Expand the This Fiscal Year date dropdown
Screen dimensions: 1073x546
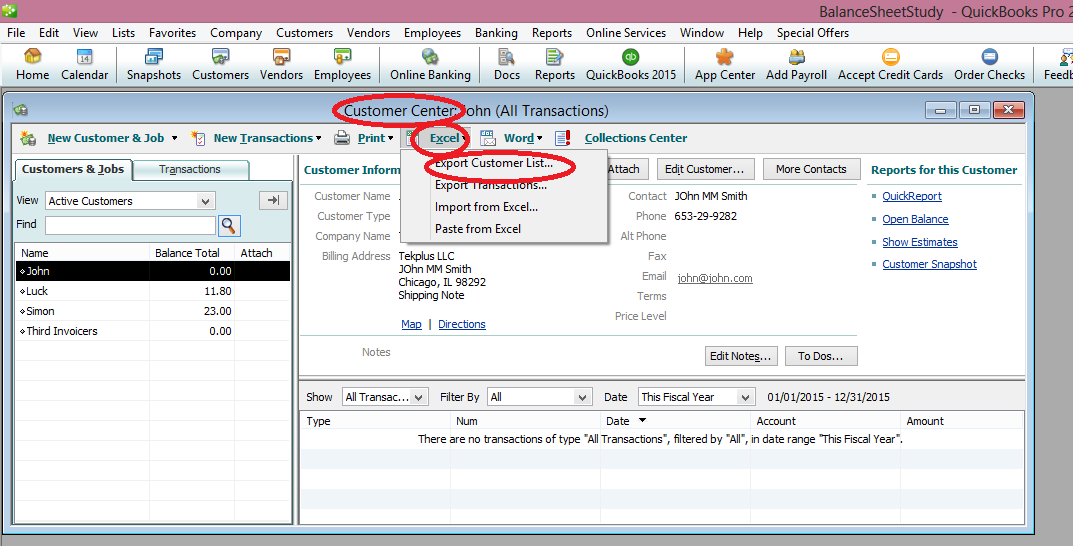(744, 397)
